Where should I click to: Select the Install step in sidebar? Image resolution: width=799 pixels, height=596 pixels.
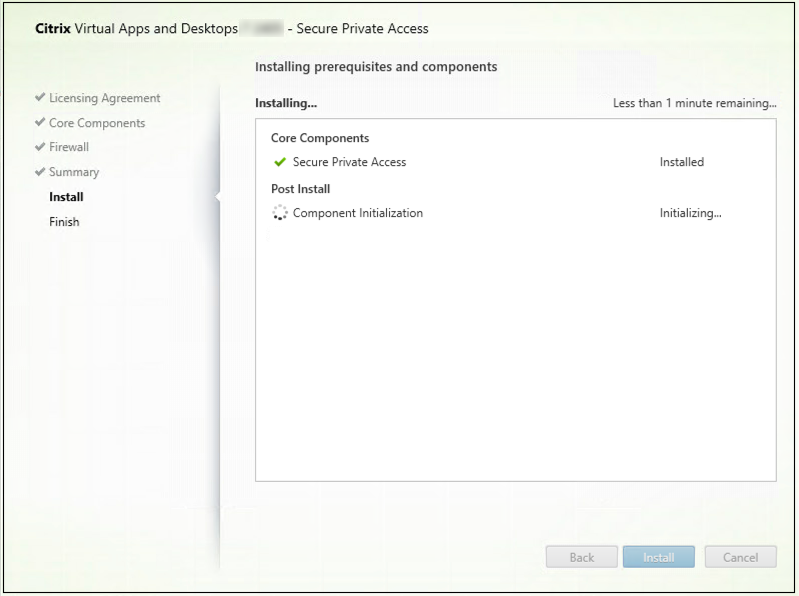(66, 197)
